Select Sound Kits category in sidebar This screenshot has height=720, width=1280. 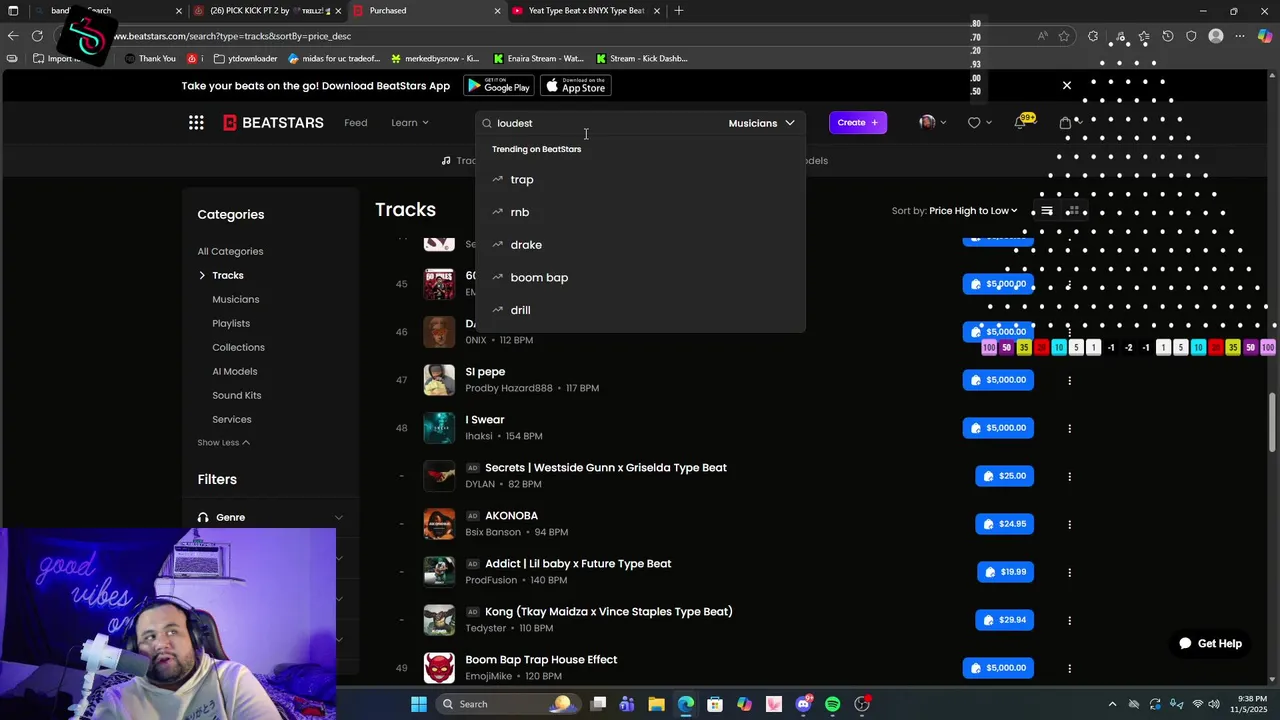(236, 396)
